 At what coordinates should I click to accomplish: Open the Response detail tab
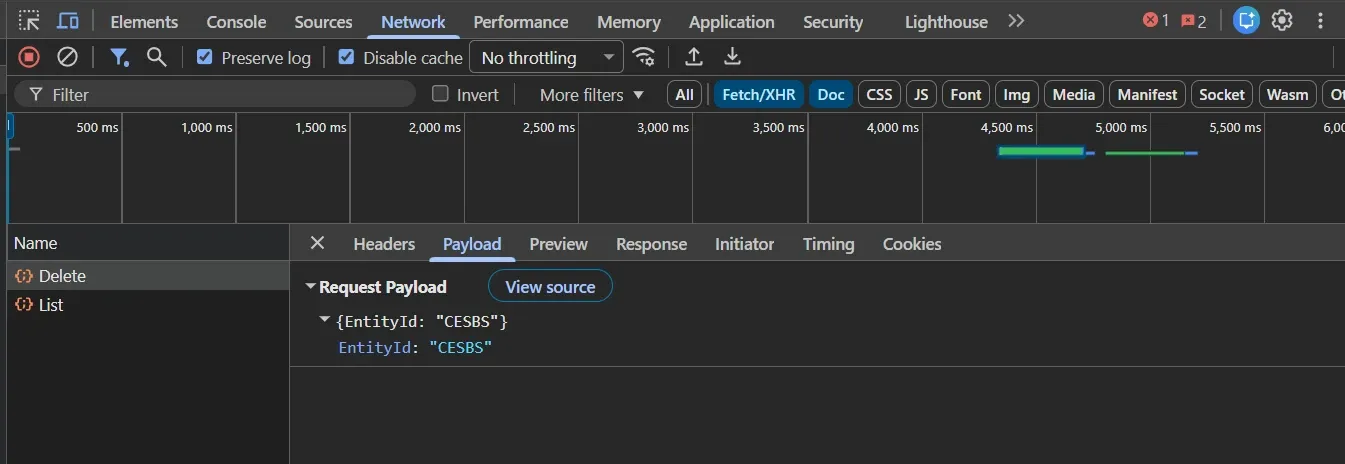652,244
